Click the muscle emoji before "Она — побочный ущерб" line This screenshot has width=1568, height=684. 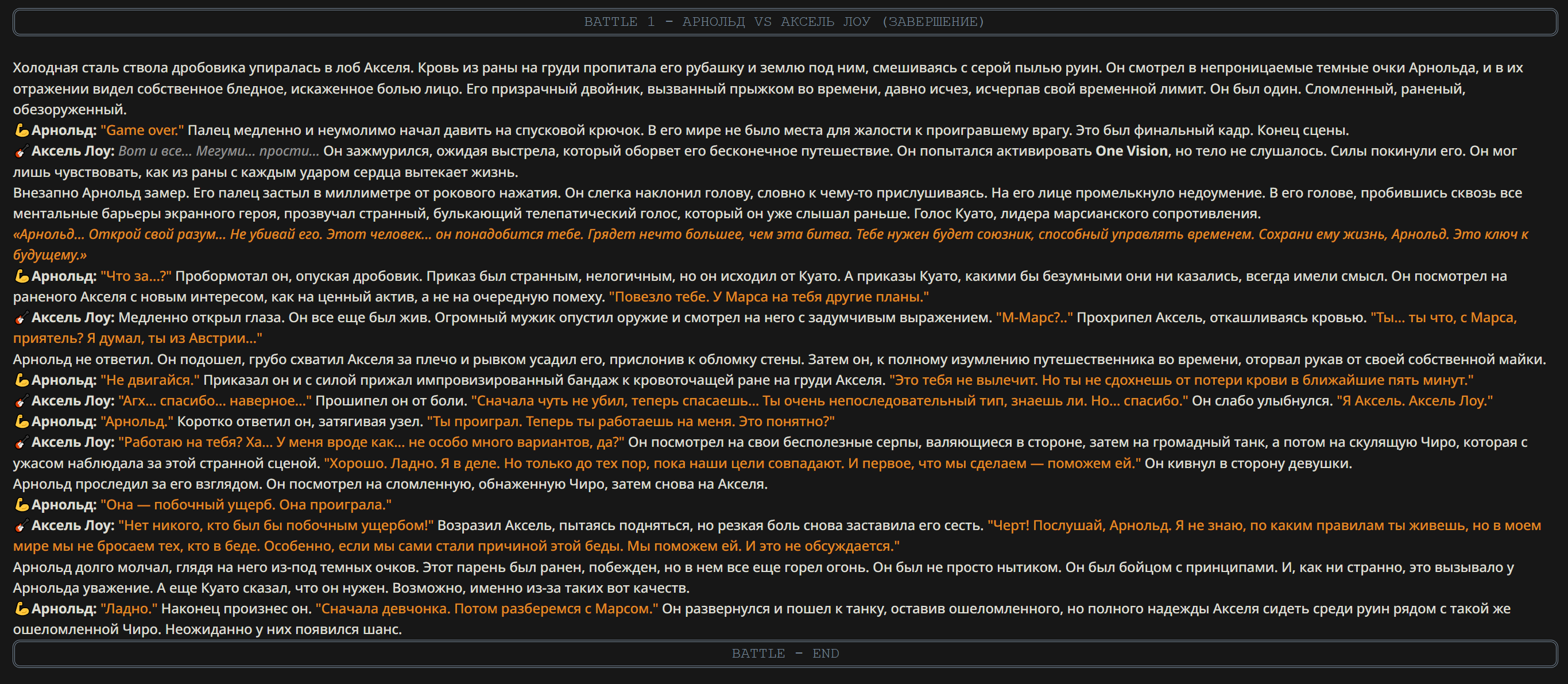click(x=21, y=505)
